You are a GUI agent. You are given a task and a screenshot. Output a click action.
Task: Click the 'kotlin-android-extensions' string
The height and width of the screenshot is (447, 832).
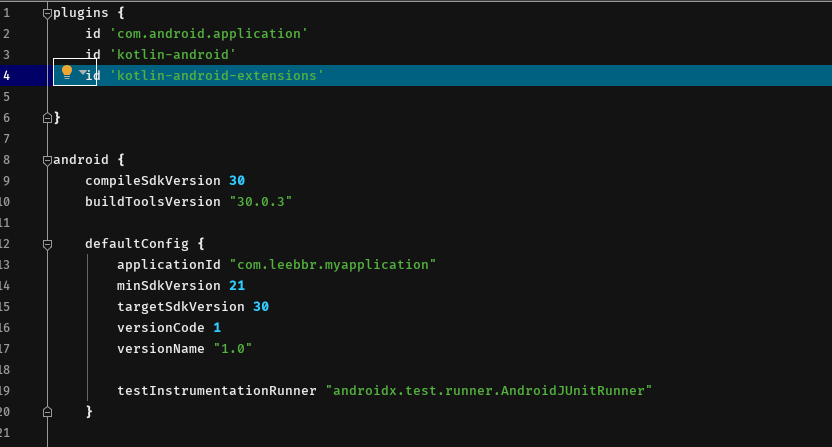click(x=216, y=75)
